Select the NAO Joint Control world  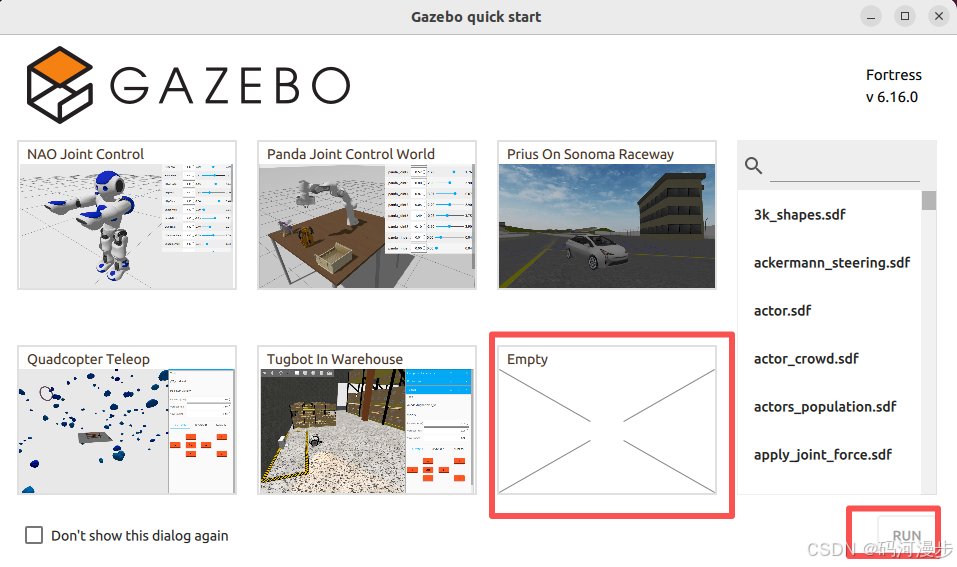pos(127,215)
